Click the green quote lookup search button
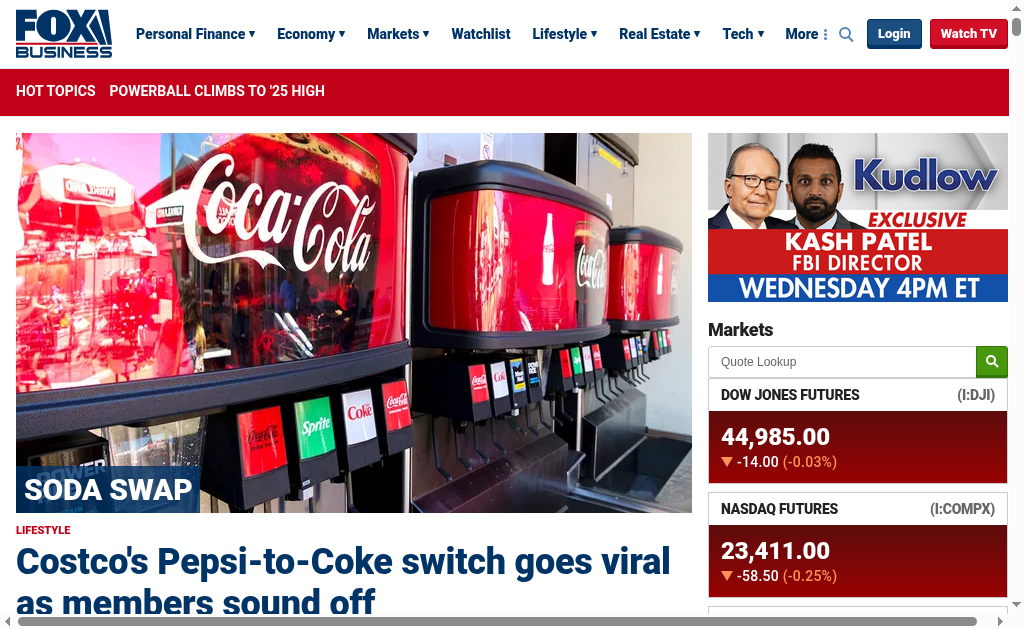The image size is (1024, 629). click(x=991, y=361)
